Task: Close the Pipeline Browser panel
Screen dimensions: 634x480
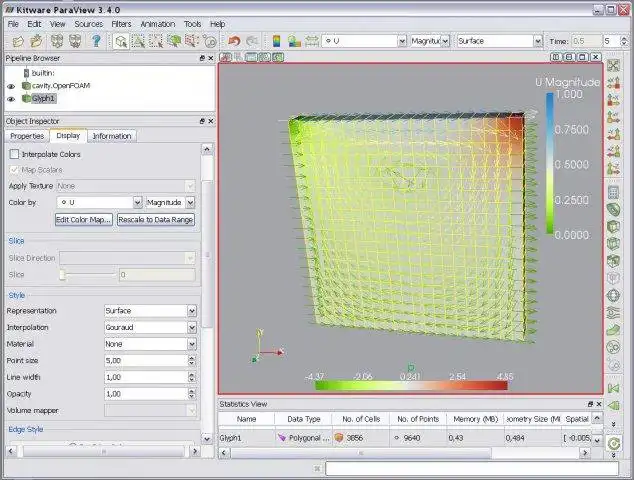Action: (211, 58)
